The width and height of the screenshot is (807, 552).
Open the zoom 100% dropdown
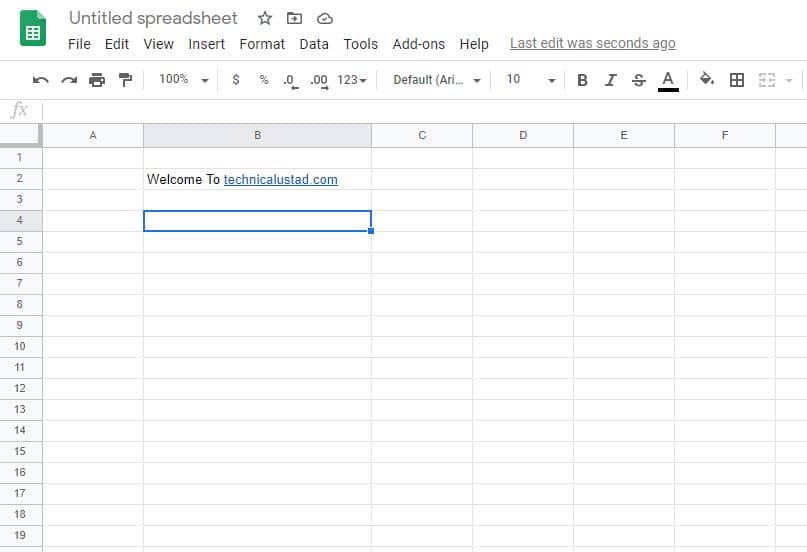point(183,79)
